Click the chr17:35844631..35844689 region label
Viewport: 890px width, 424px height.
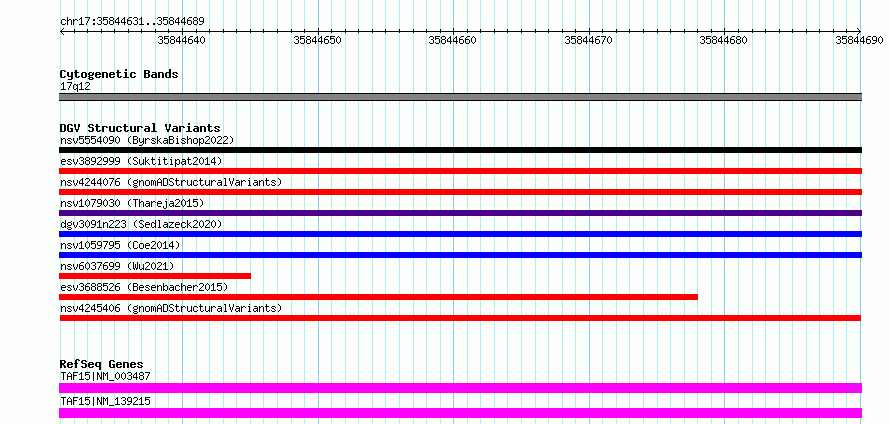click(x=132, y=21)
